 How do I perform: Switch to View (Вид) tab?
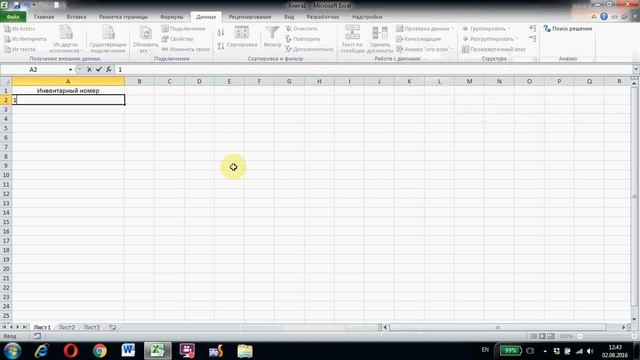coord(289,17)
